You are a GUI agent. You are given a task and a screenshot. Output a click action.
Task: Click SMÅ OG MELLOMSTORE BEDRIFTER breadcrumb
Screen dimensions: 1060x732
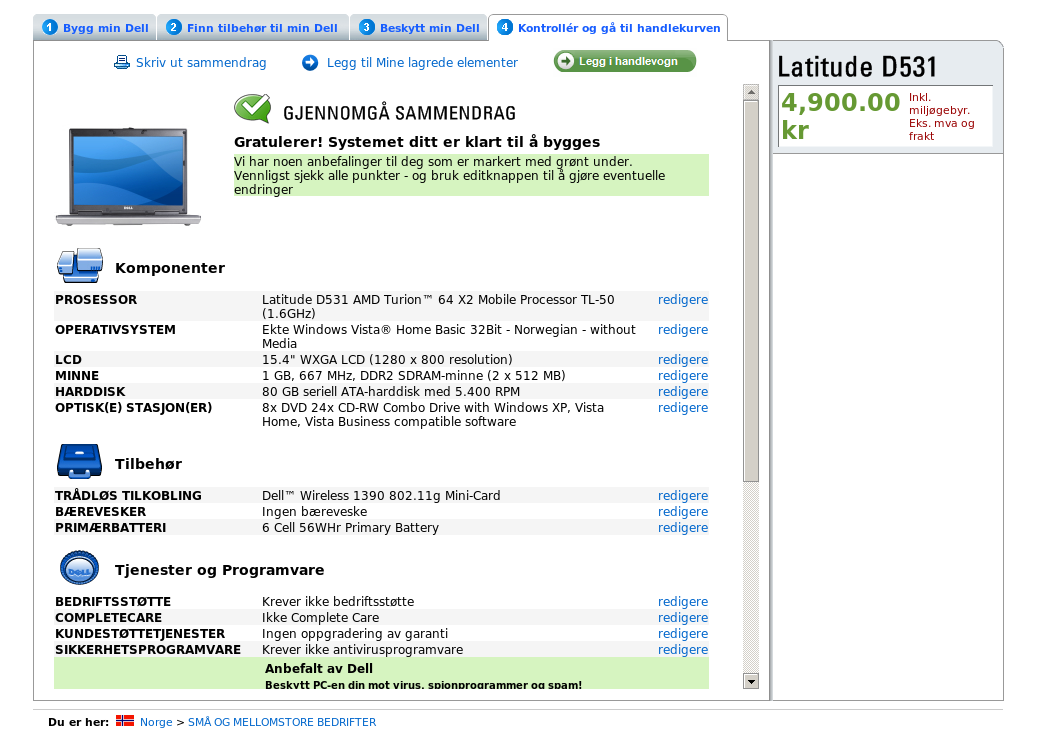(282, 722)
